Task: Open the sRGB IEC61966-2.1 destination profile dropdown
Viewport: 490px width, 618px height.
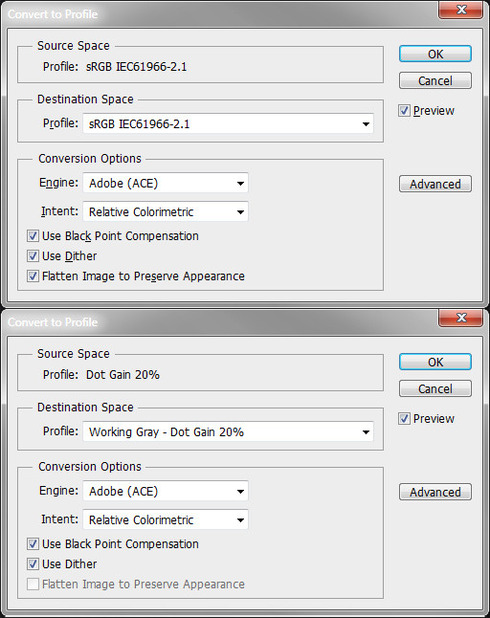Action: (228, 124)
